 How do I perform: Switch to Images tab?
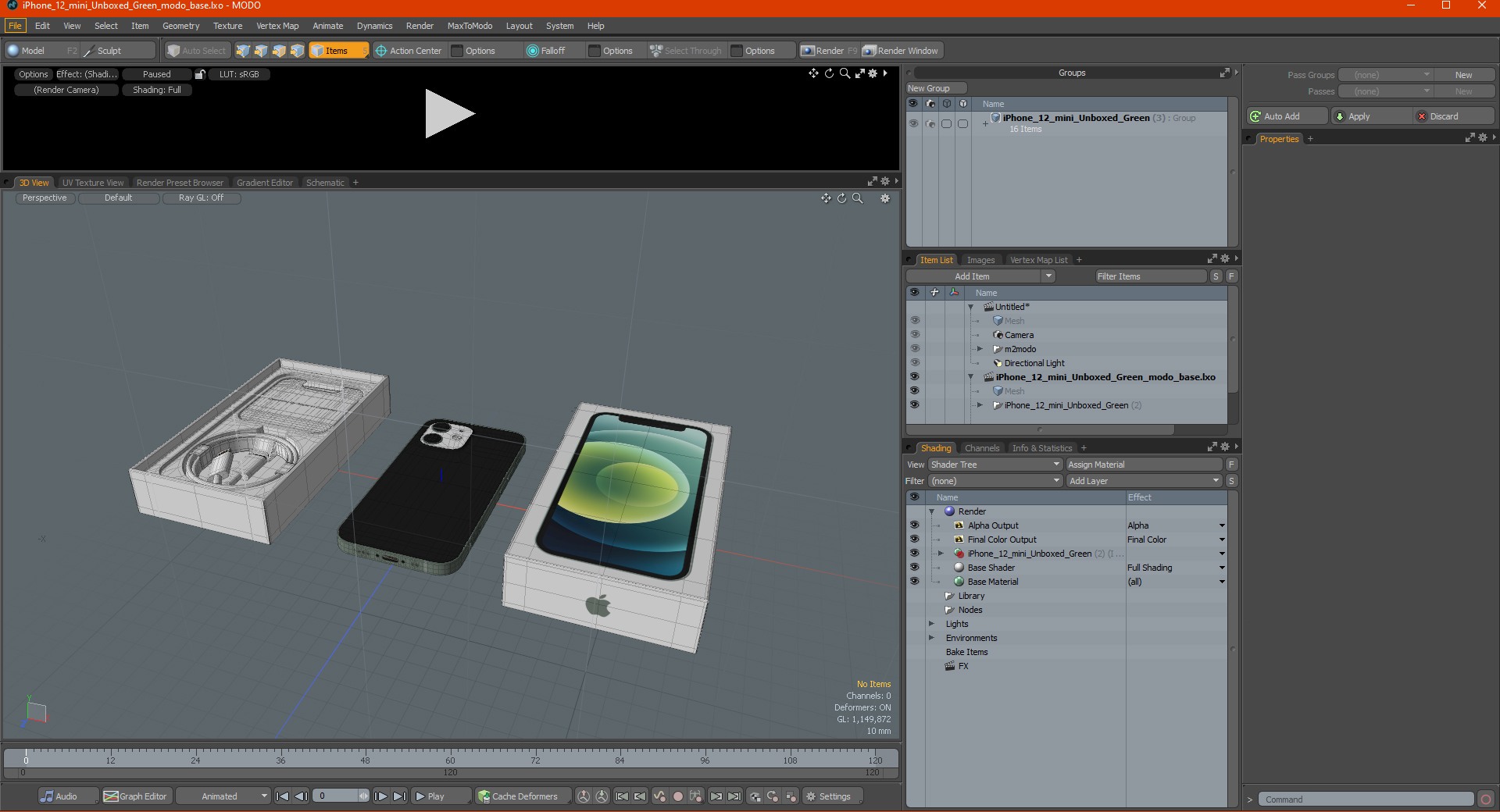[980, 260]
